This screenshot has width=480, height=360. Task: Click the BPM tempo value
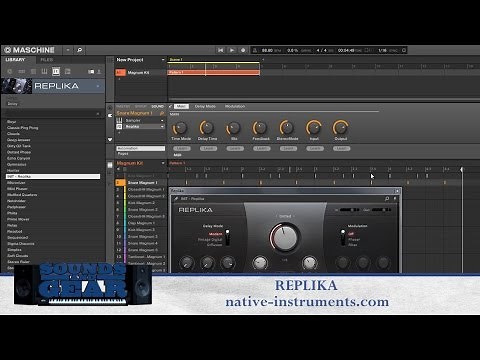tap(268, 50)
